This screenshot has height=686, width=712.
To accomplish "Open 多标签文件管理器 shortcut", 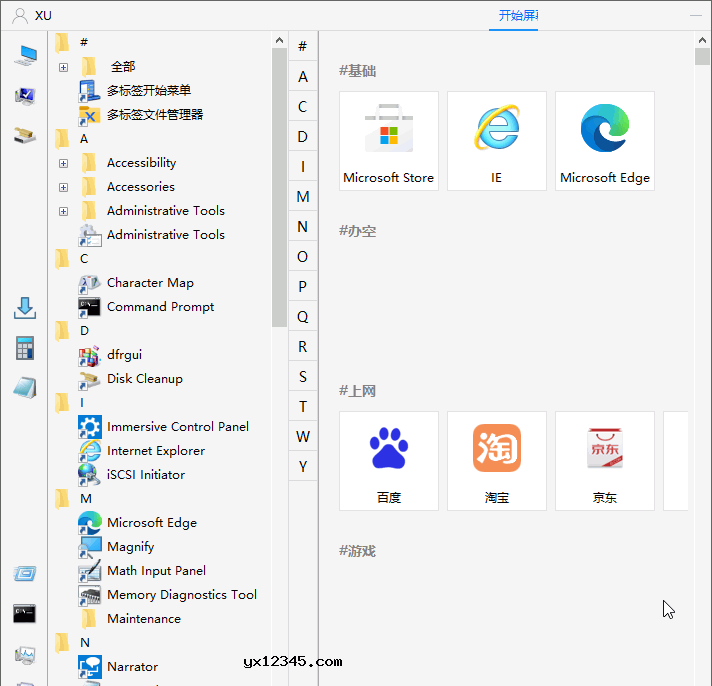I will 141,115.
